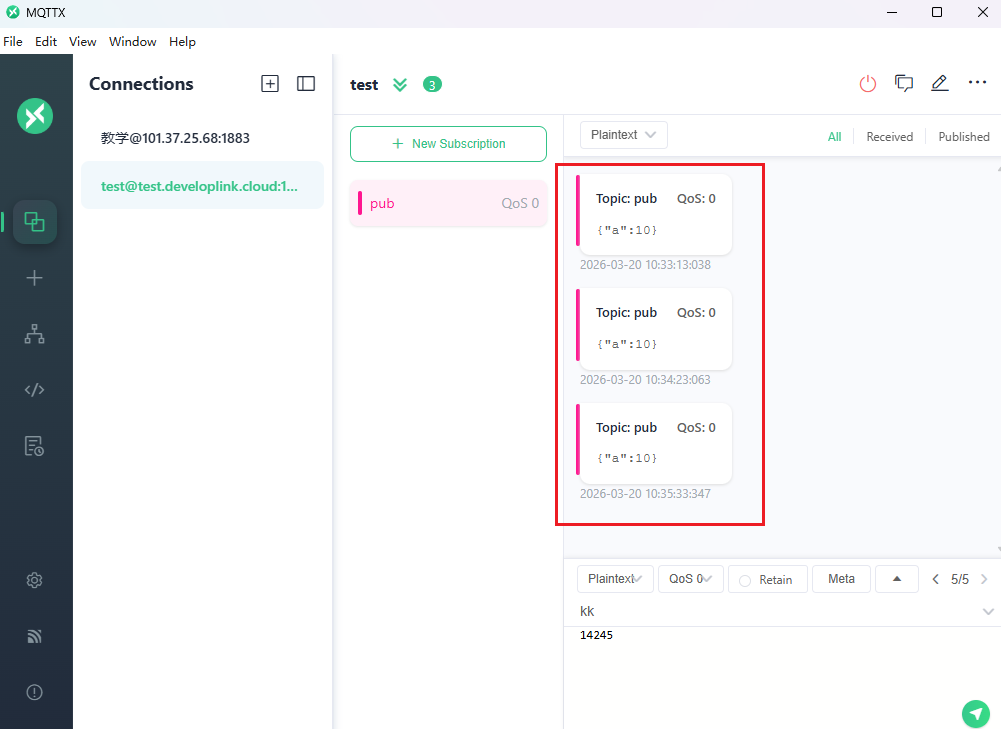The width and height of the screenshot is (1001, 729).
Task: Click the green send message button
Action: 975,712
